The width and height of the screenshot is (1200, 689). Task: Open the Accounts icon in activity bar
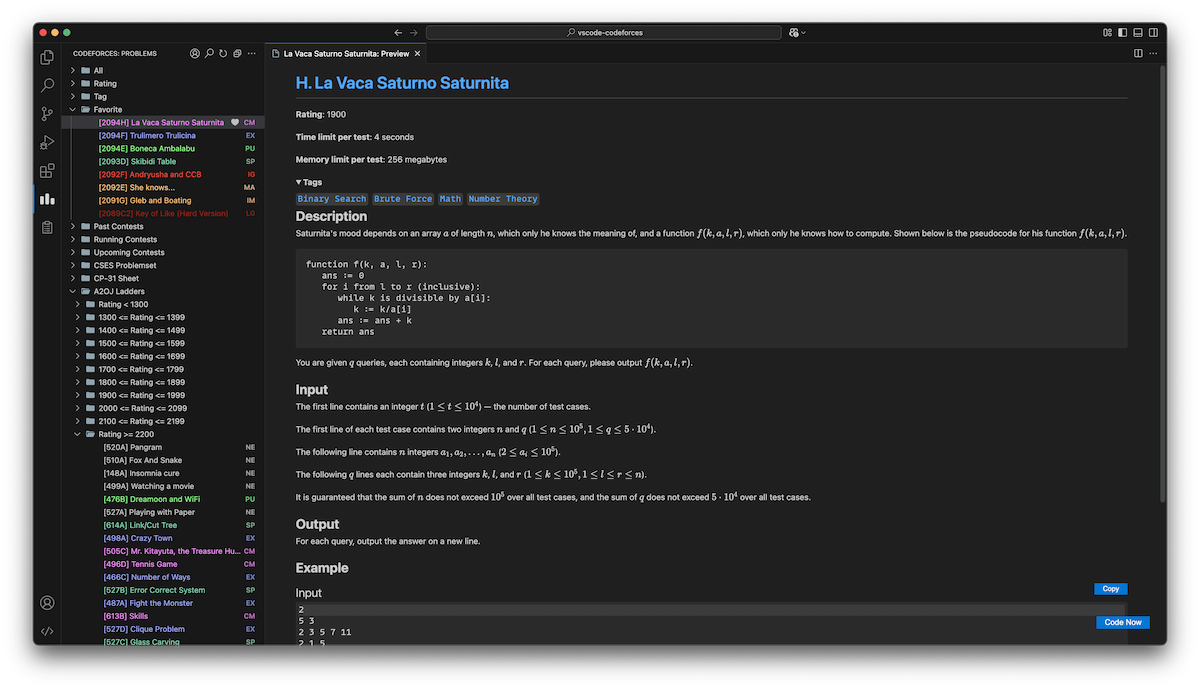[x=47, y=603]
